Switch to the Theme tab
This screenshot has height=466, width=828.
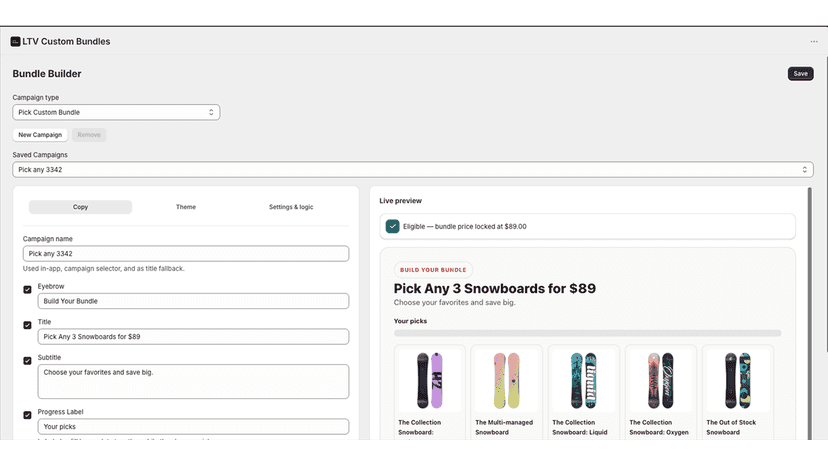(186, 207)
